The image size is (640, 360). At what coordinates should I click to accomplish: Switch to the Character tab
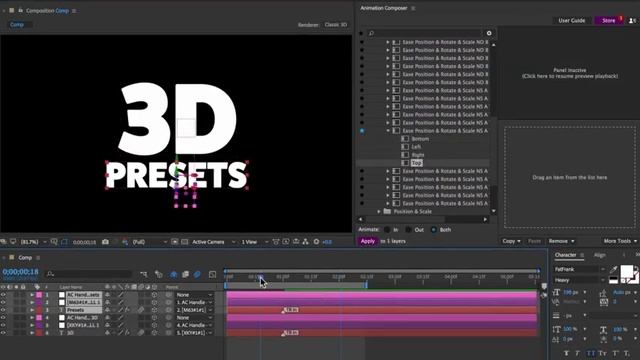(x=565, y=255)
